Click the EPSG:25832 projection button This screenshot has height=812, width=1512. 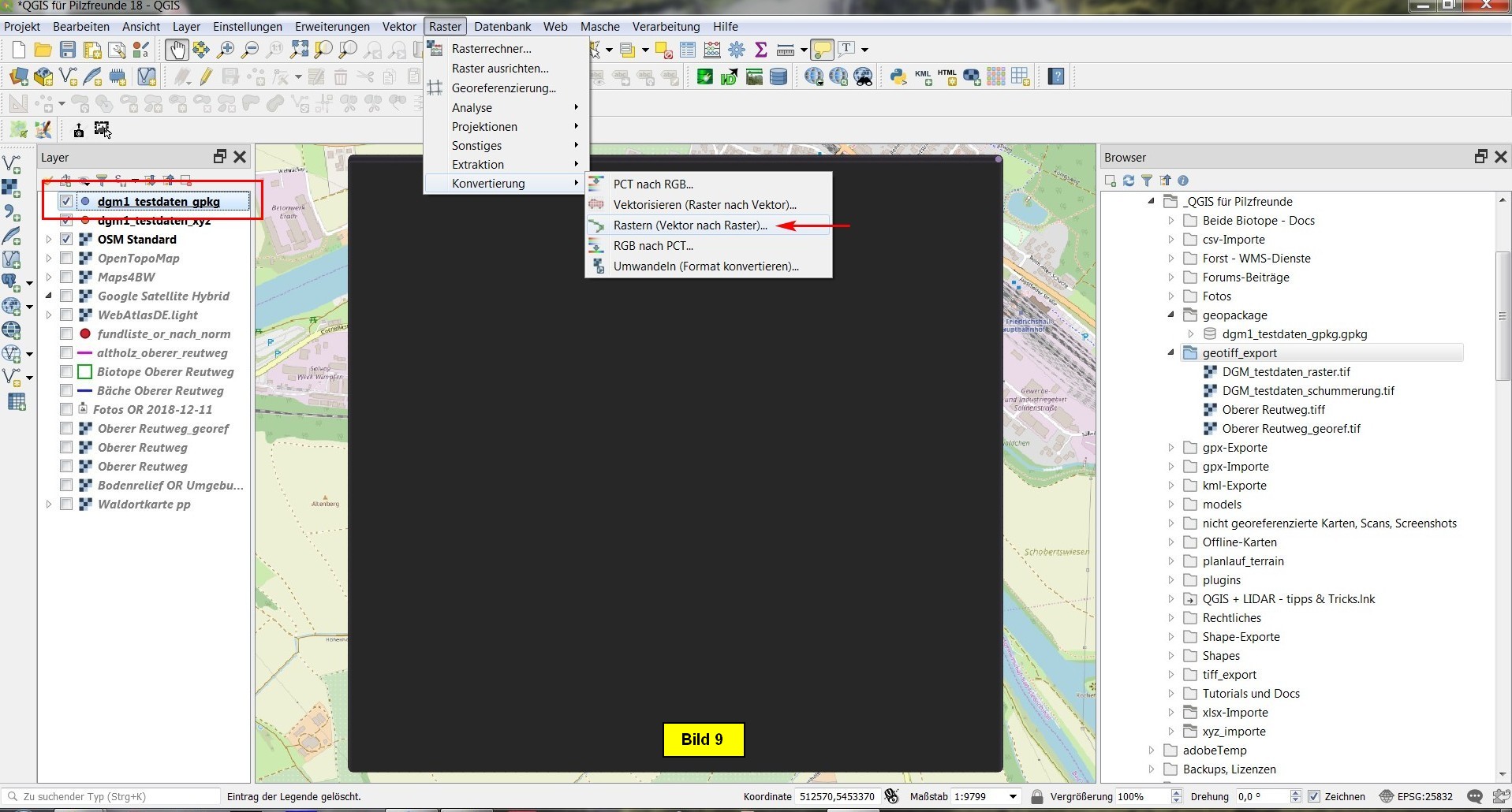[1417, 796]
